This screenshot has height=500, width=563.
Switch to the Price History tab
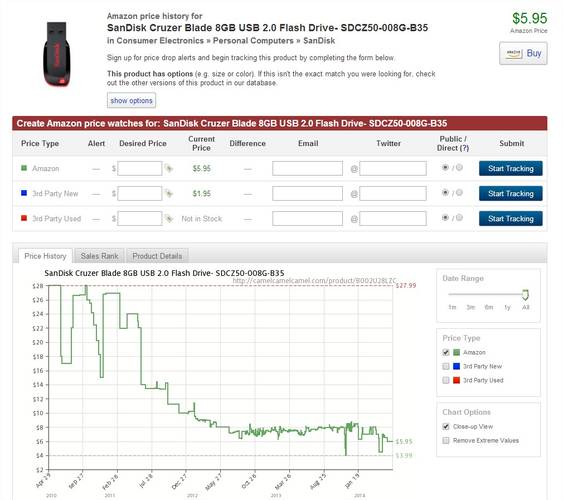tap(45, 256)
